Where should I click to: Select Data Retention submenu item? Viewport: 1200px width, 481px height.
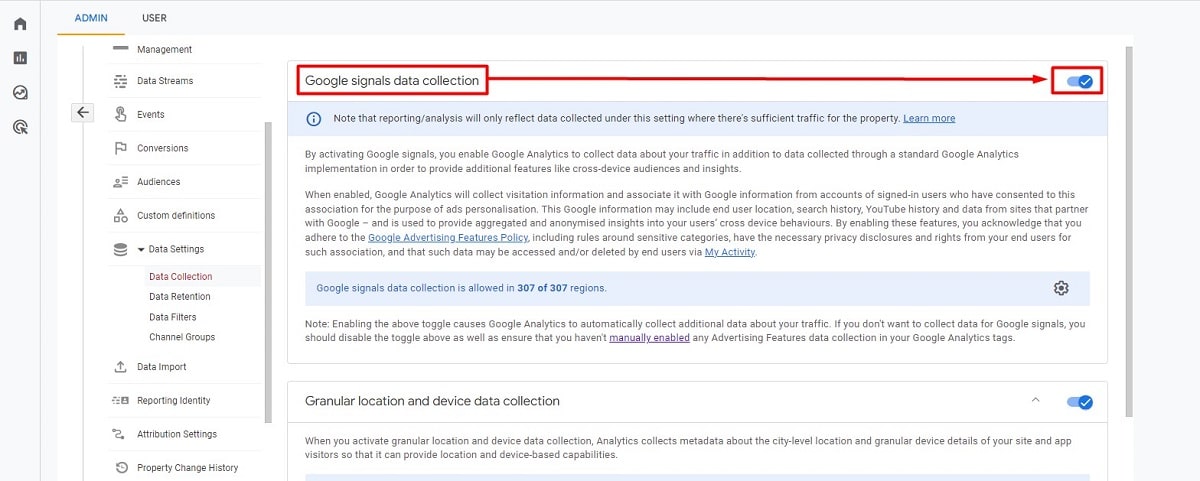click(180, 297)
